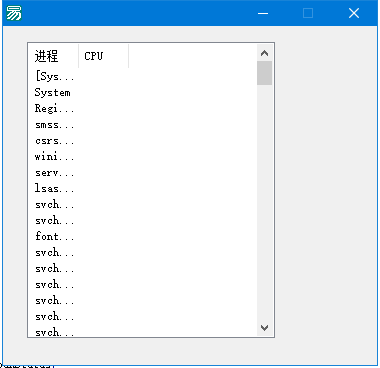Click the green app icon in title bar
This screenshot has width=380, height=368.
(x=14, y=13)
